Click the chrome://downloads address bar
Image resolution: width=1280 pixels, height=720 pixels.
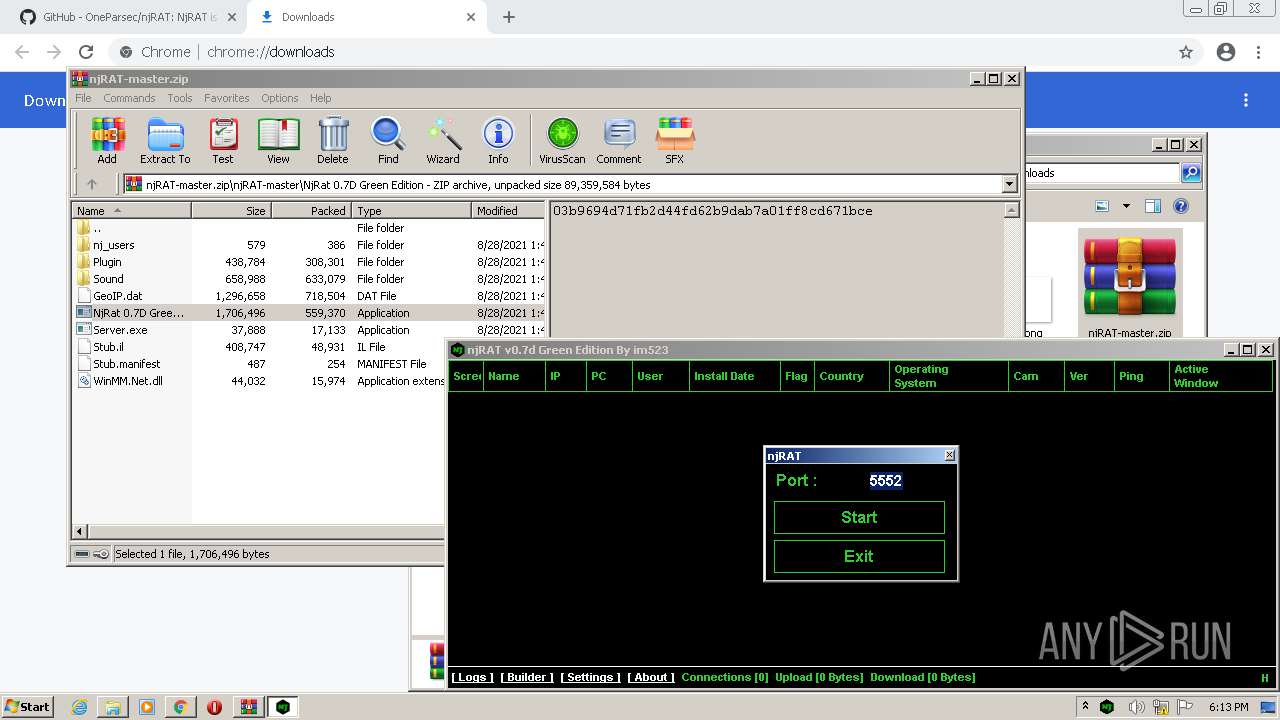coord(640,52)
